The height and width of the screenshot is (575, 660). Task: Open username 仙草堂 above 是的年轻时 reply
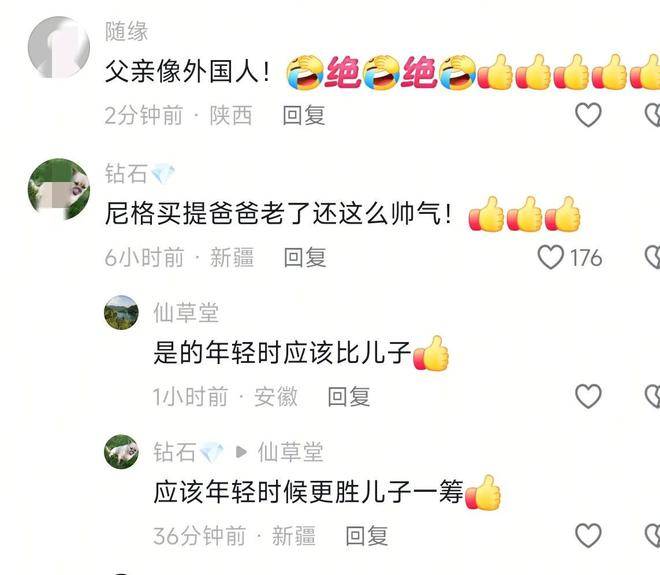pyautogui.click(x=186, y=313)
